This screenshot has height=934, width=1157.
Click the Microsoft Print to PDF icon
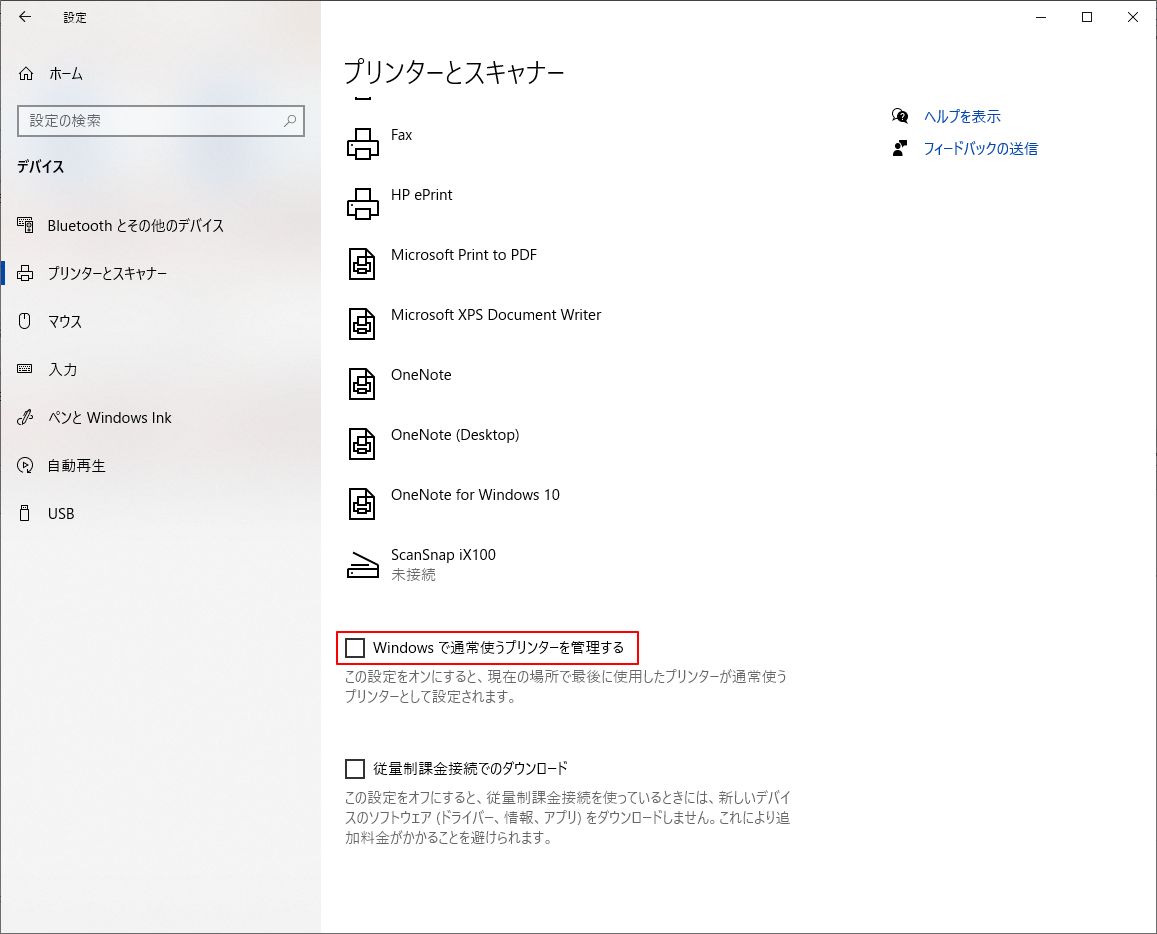362,263
